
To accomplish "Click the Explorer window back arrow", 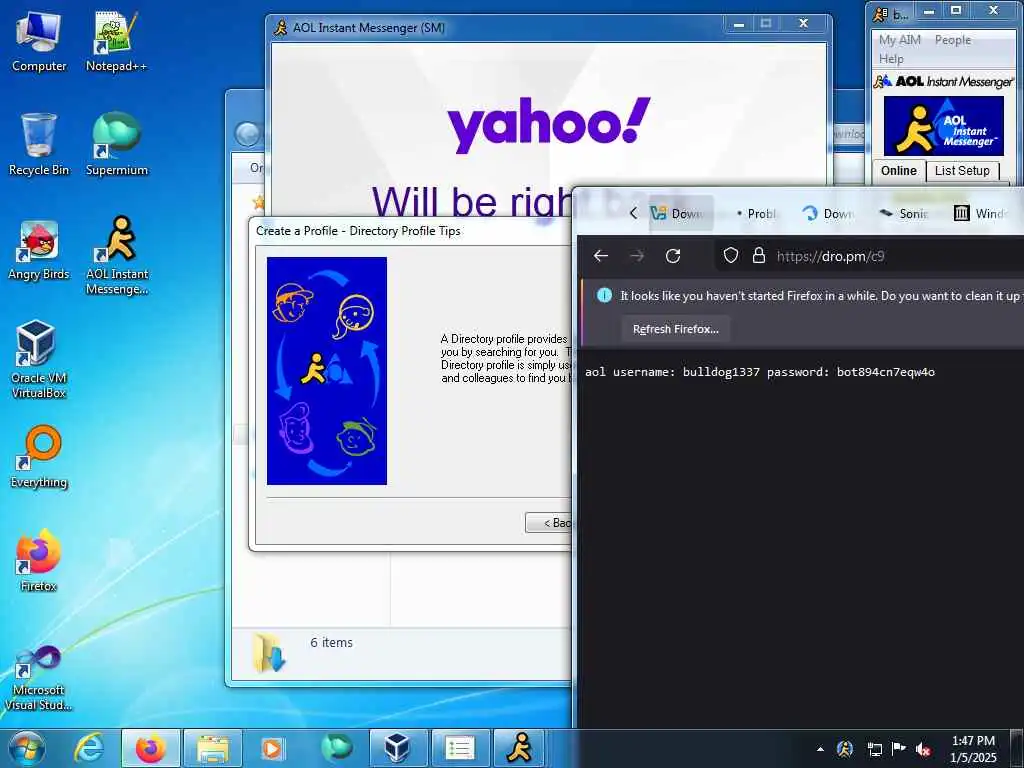I will 248,135.
